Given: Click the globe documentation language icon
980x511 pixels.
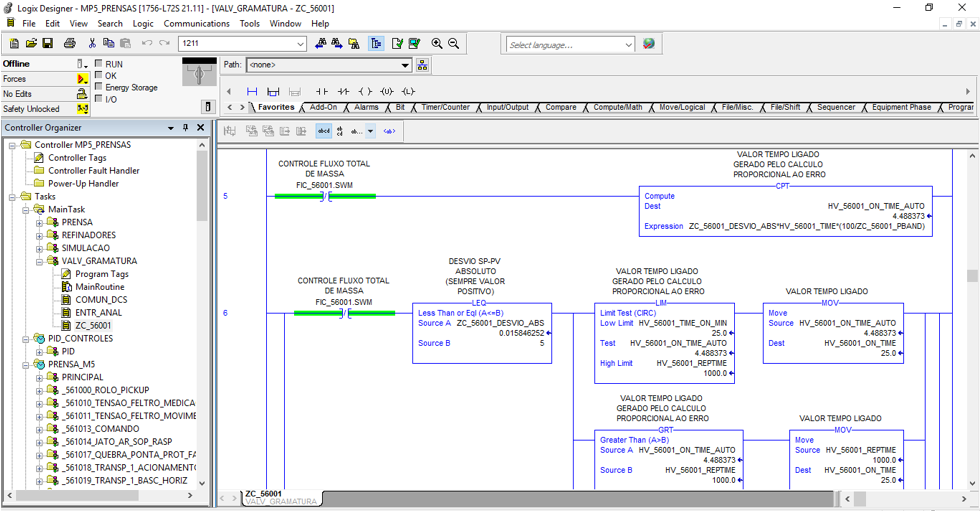Looking at the screenshot, I should [649, 44].
